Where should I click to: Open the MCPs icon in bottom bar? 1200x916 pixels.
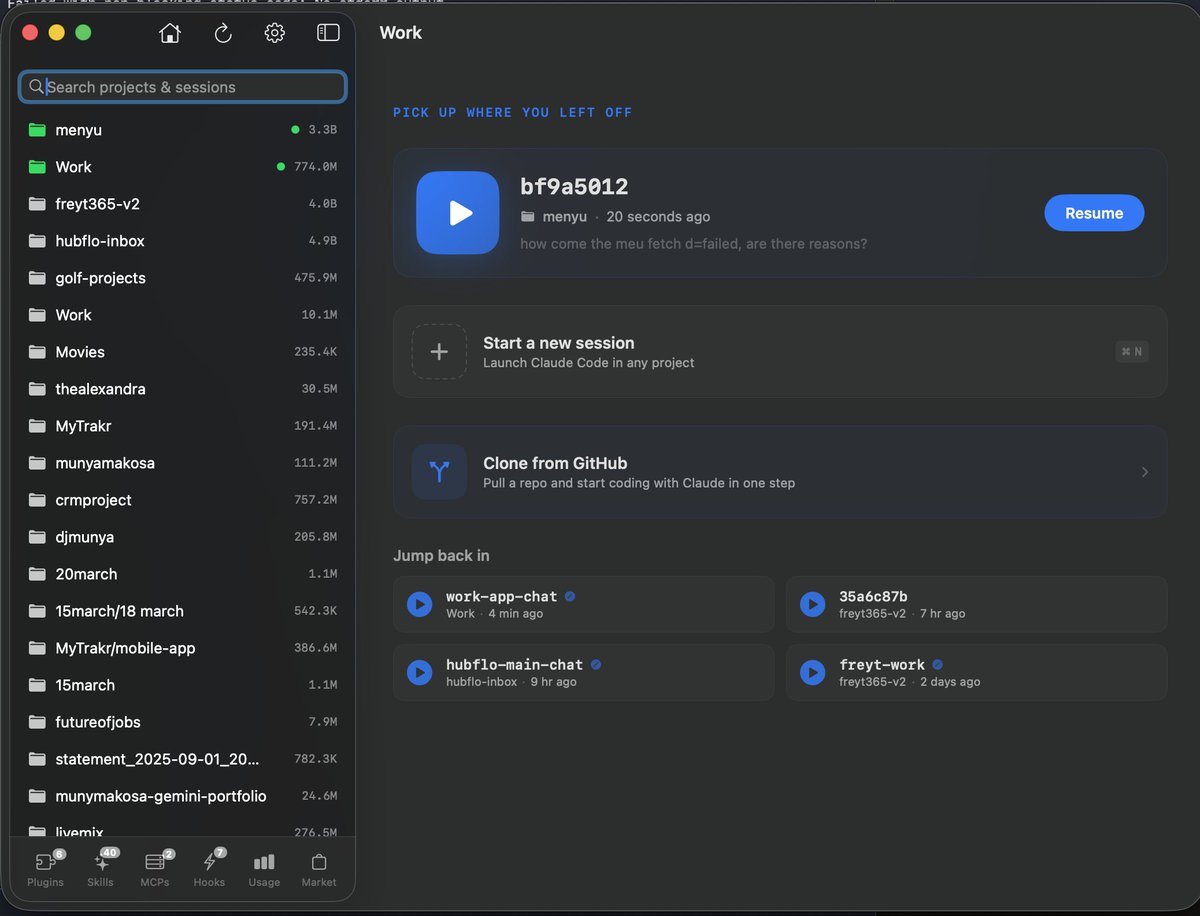(x=154, y=861)
